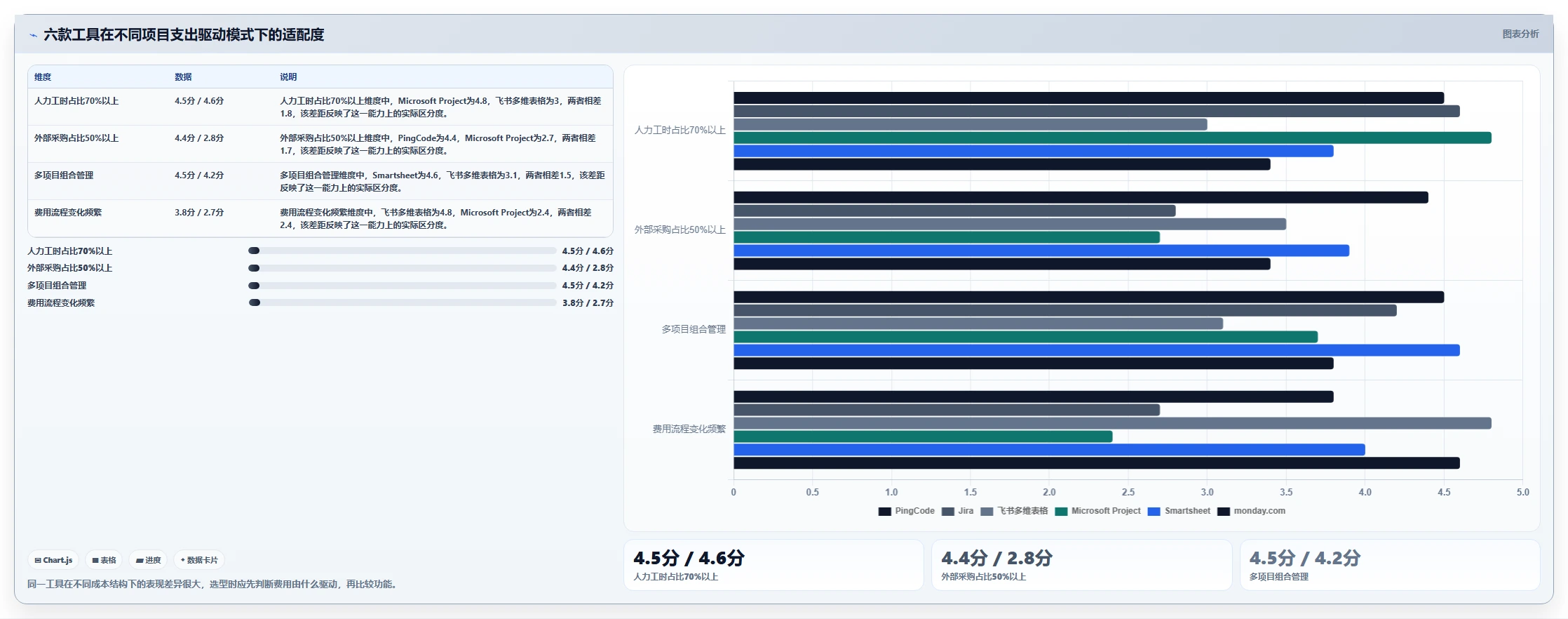The width and height of the screenshot is (1568, 619).
Task: Click the description text for 外部采购占比50%以上 row
Action: [x=438, y=145]
